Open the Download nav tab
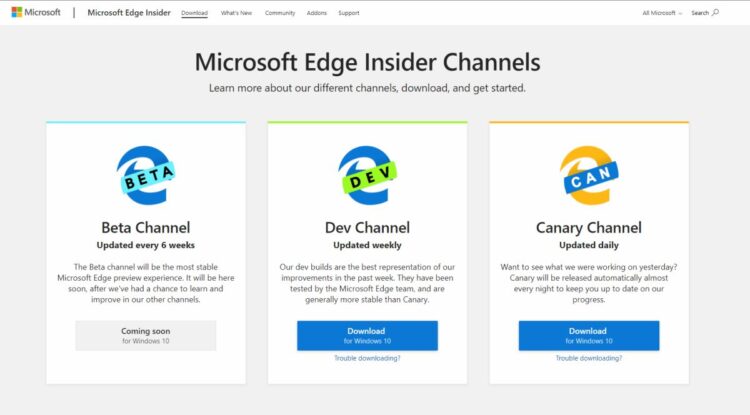The image size is (750, 415). 194,13
